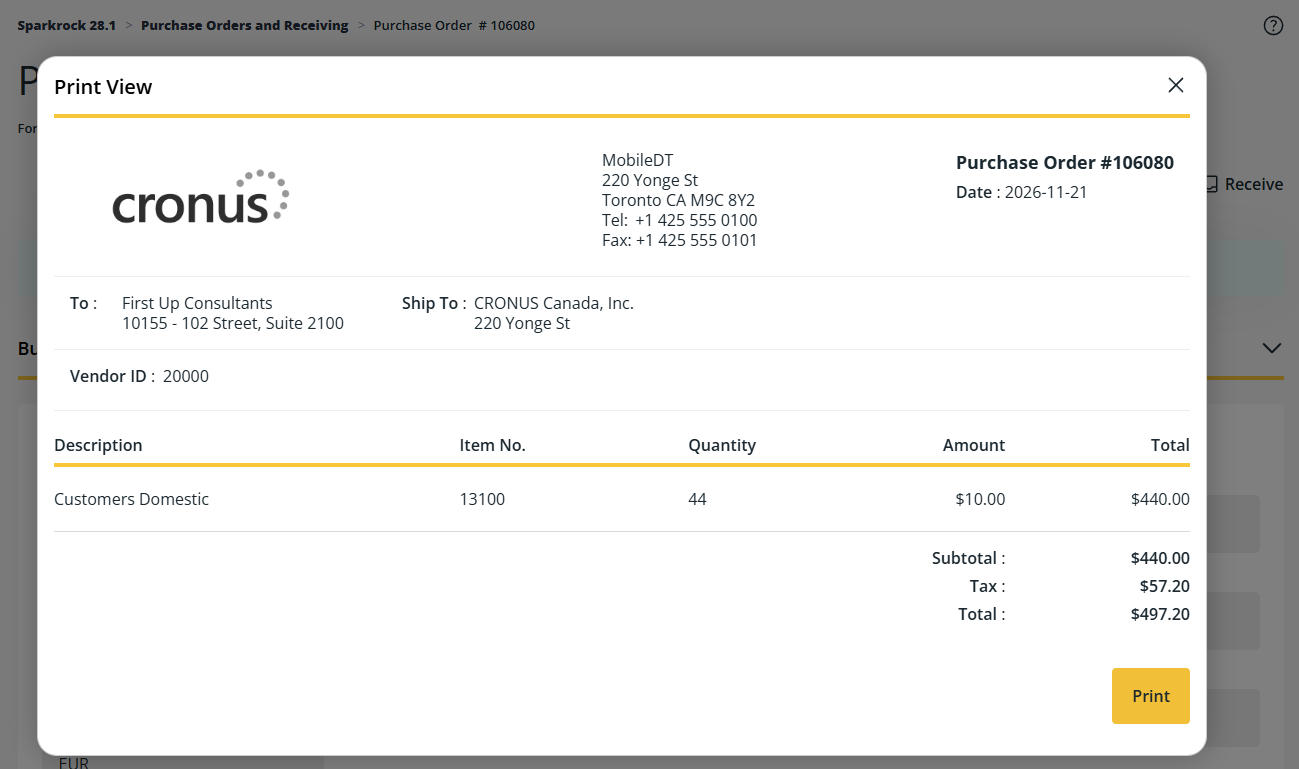Click CRONUS Canada, Inc. ship-to name
The width and height of the screenshot is (1299, 769).
coord(554,303)
